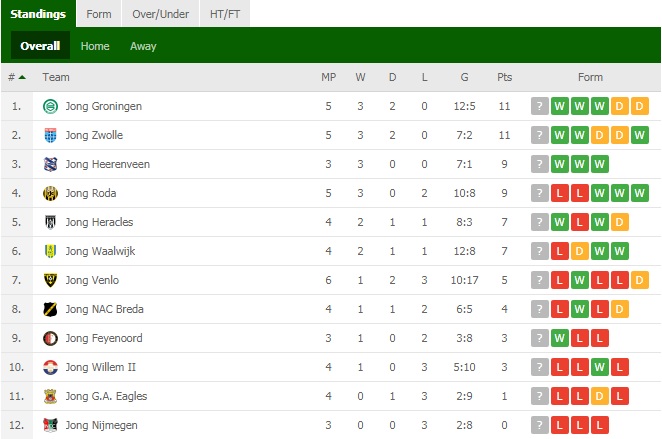Click the Jong Groningen club crest

[x=50, y=106]
